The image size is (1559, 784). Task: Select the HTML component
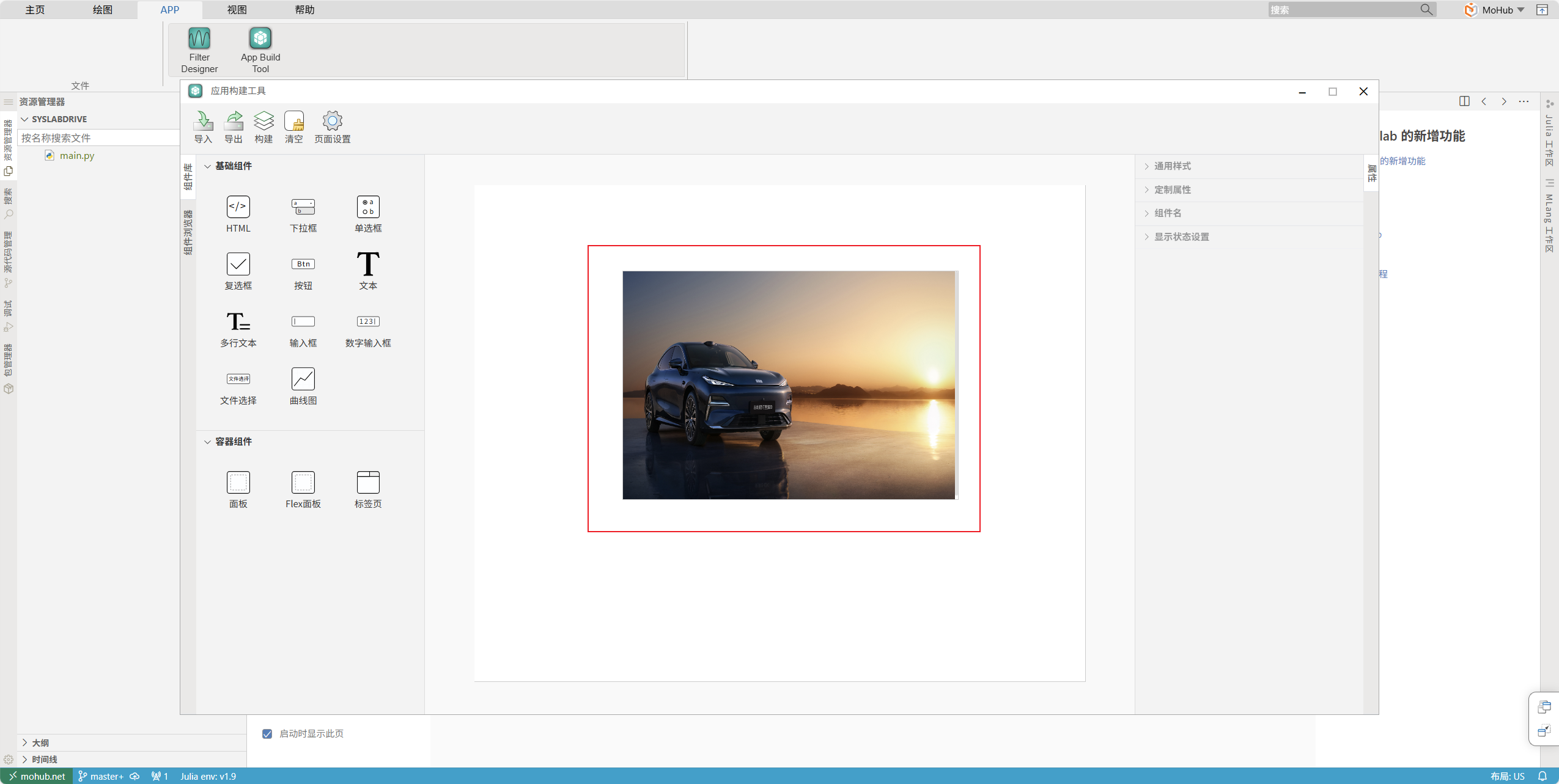(x=238, y=214)
